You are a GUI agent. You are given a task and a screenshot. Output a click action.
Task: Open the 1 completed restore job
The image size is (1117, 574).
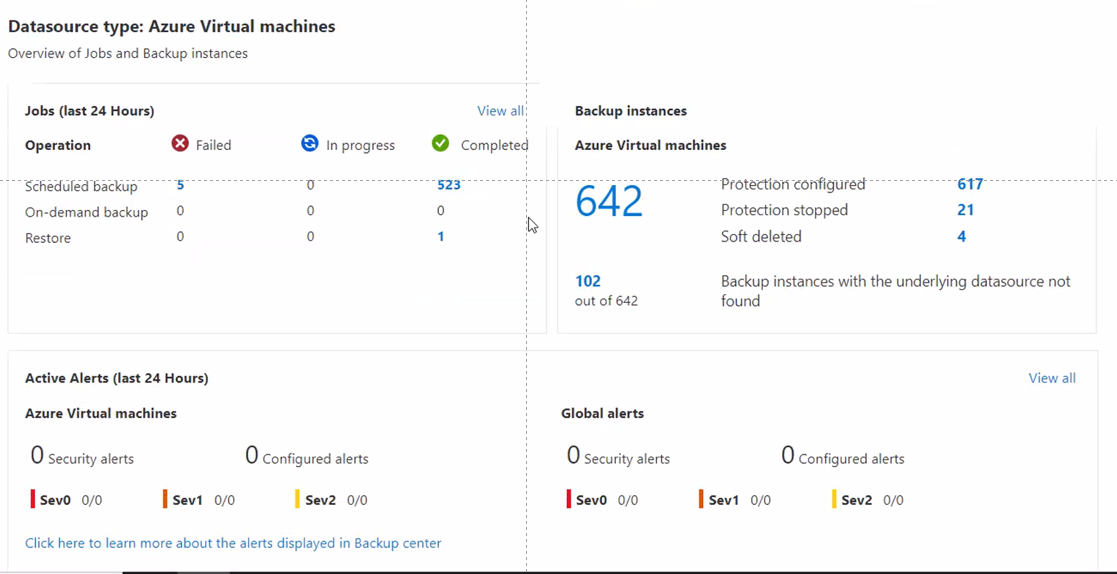(x=440, y=237)
